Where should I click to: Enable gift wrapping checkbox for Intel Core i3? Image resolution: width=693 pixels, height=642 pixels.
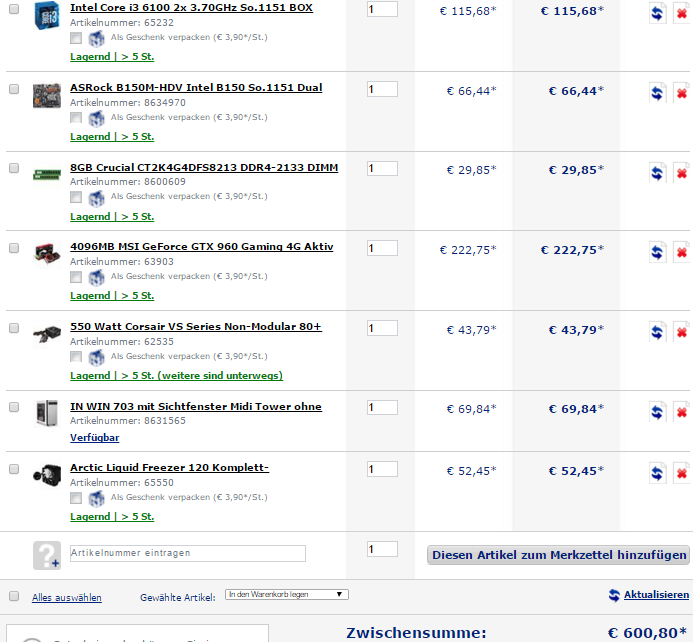point(76,38)
